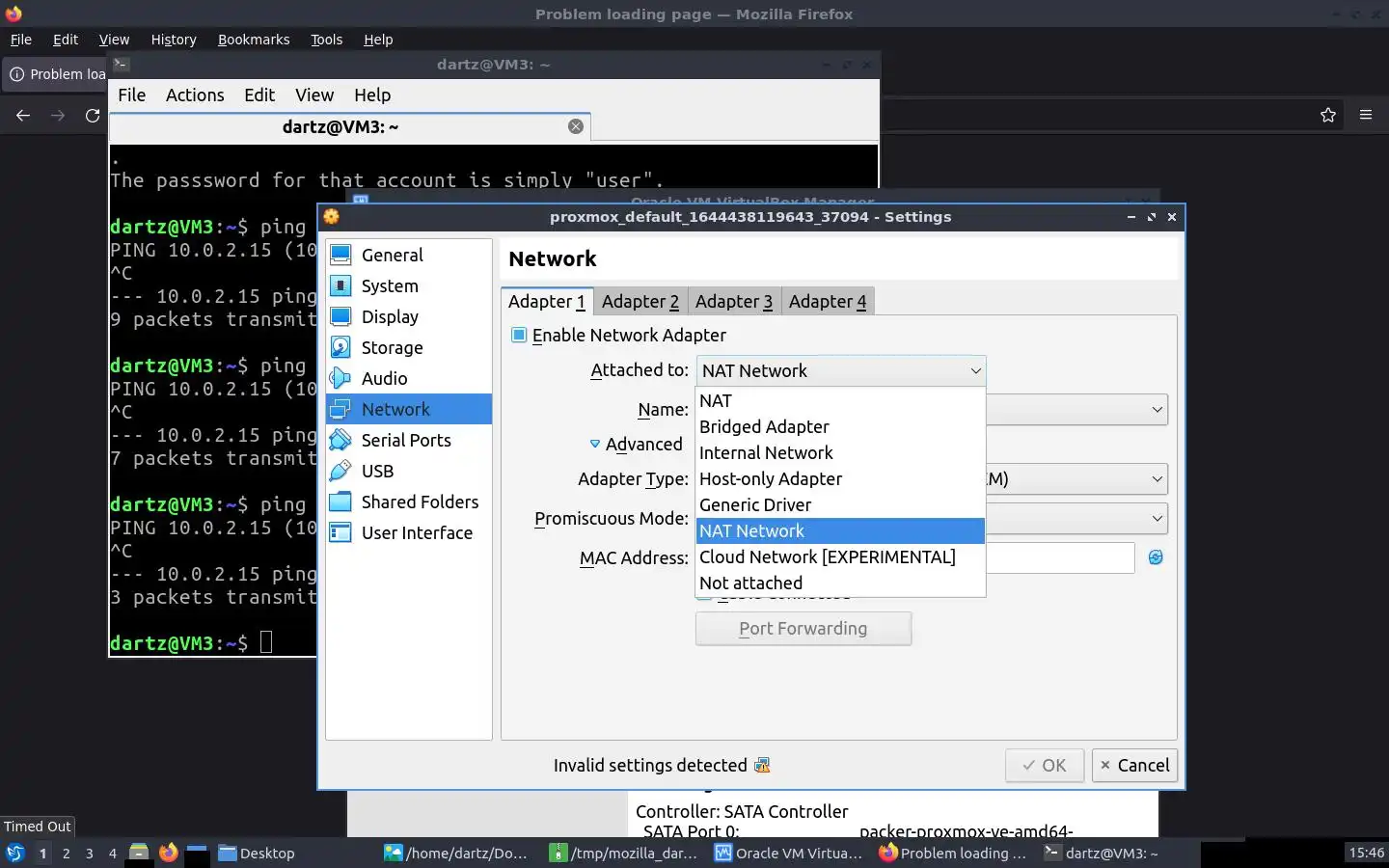The width and height of the screenshot is (1389, 868).
Task: Choose Bridged Adapter option
Action: pyautogui.click(x=840, y=426)
